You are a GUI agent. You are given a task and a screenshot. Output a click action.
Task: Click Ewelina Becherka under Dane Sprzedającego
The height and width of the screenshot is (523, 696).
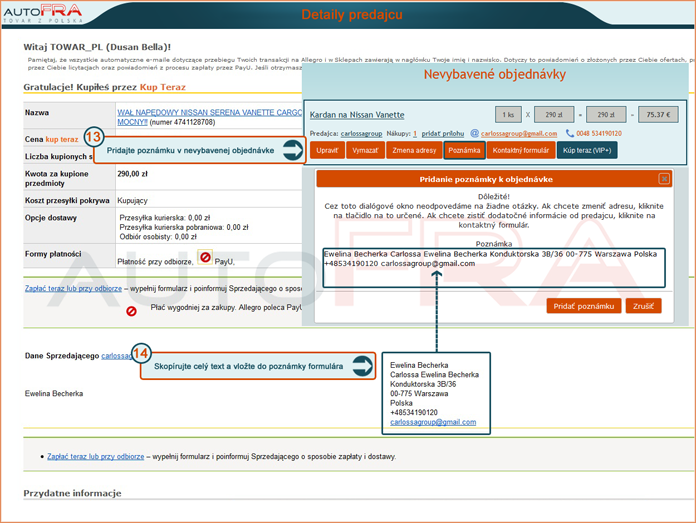point(54,393)
